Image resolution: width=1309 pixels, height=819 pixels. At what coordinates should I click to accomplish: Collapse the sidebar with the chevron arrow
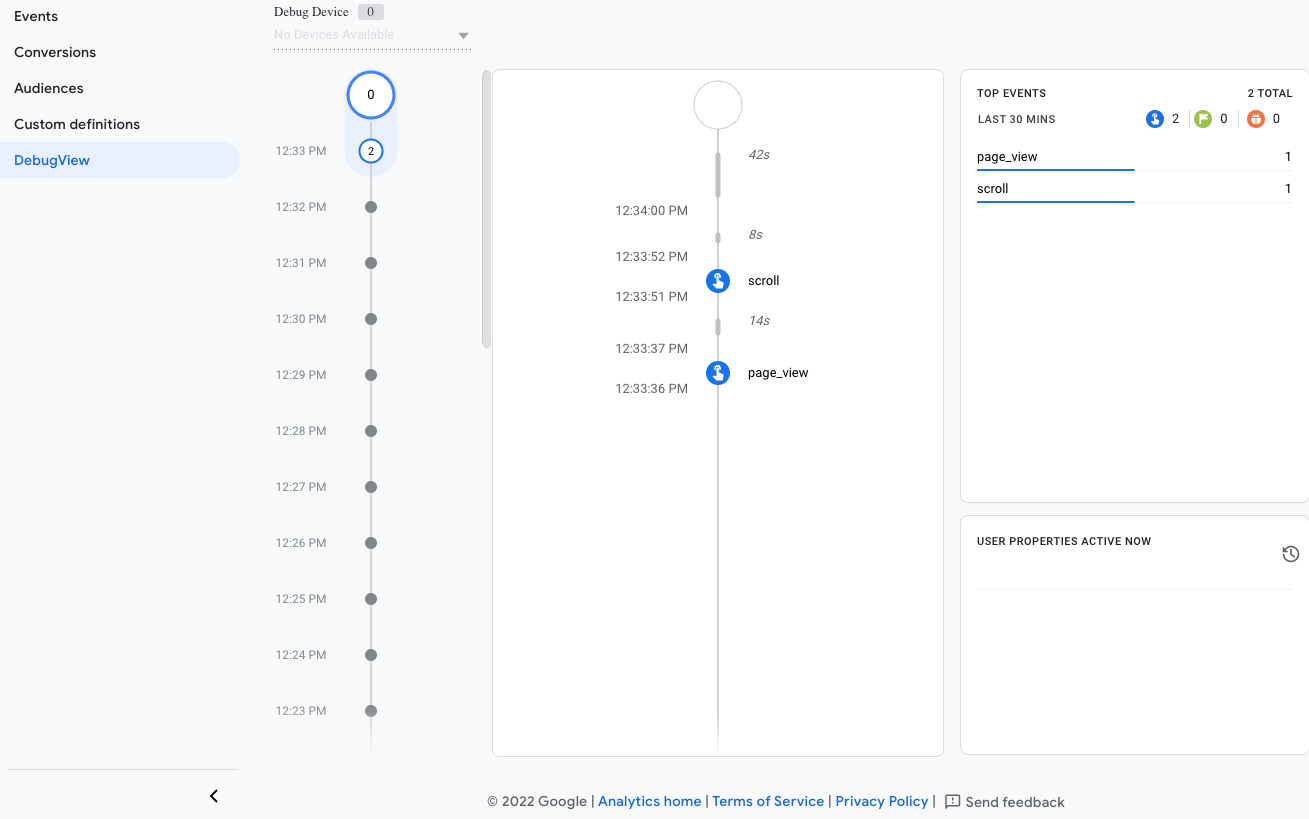214,796
